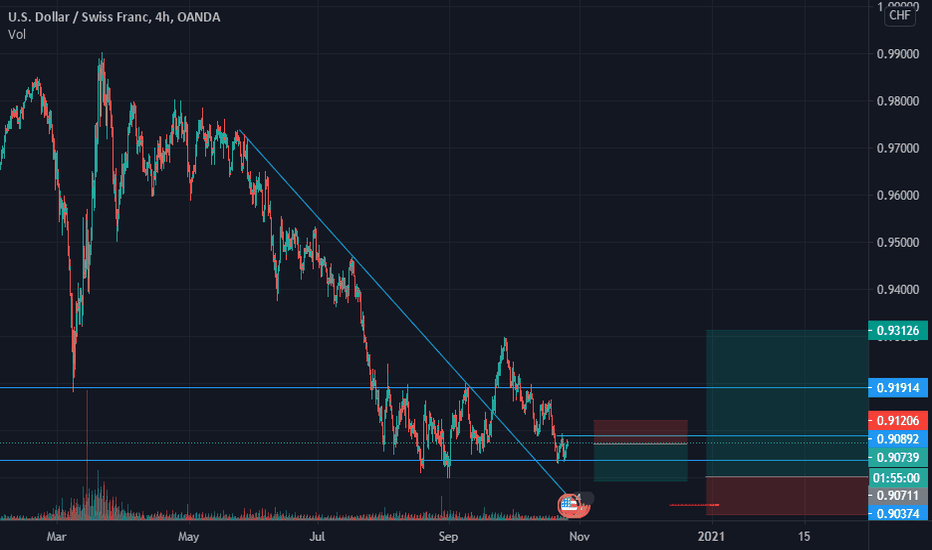Select the green profit zone of the 2021 long position

pyautogui.click(x=786, y=403)
